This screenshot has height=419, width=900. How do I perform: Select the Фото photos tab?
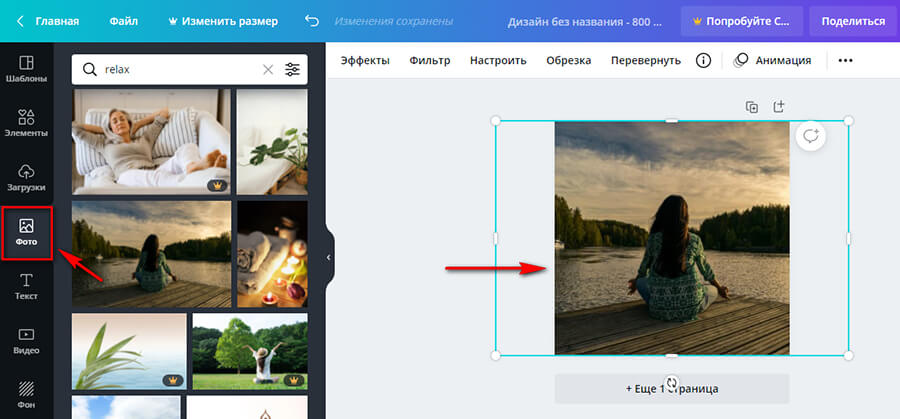pyautogui.click(x=26, y=232)
